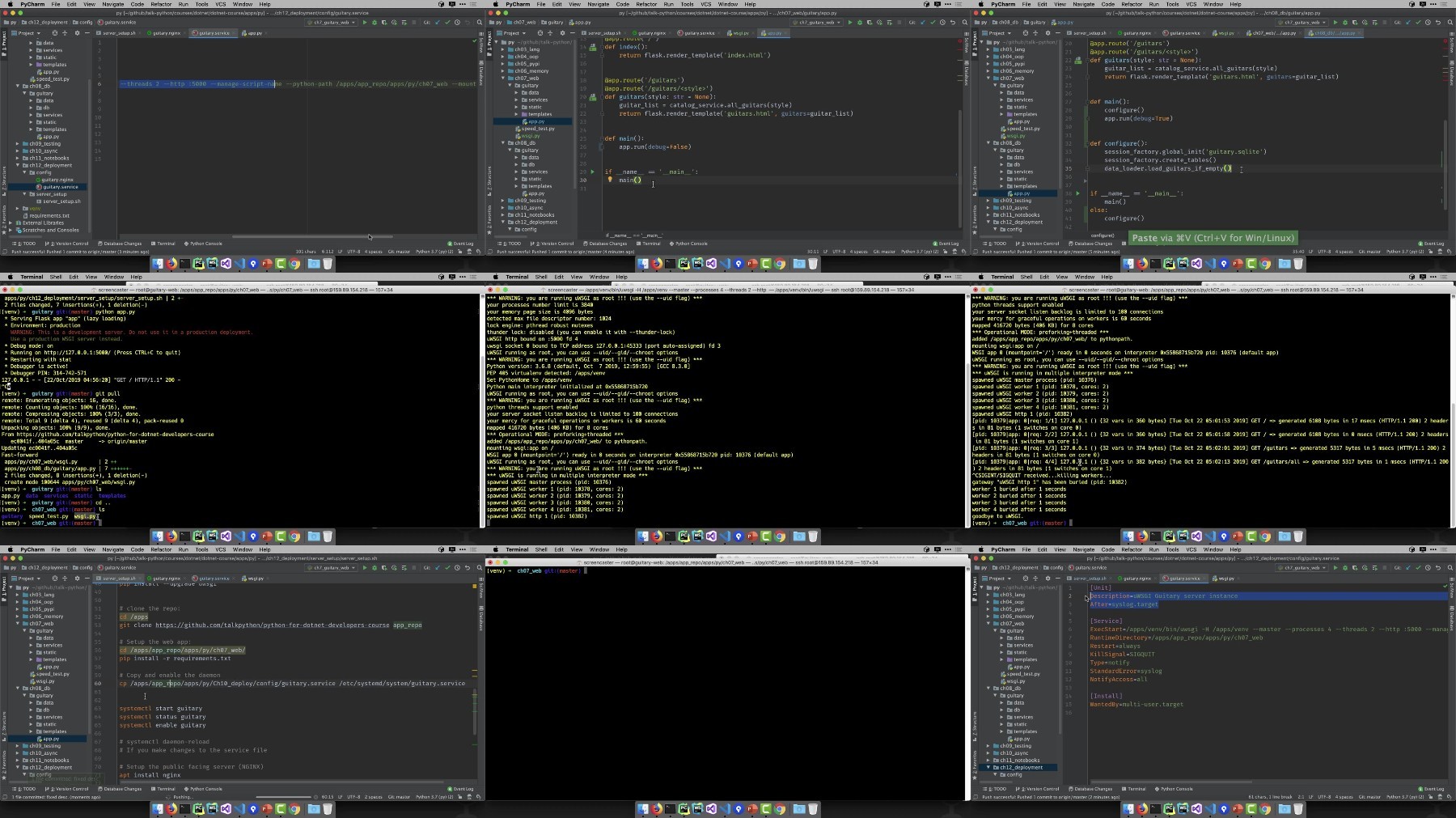The height and width of the screenshot is (818, 1456).
Task: Toggle Structure side tab in ch07_web breadcrumb window
Action: tap(489, 181)
